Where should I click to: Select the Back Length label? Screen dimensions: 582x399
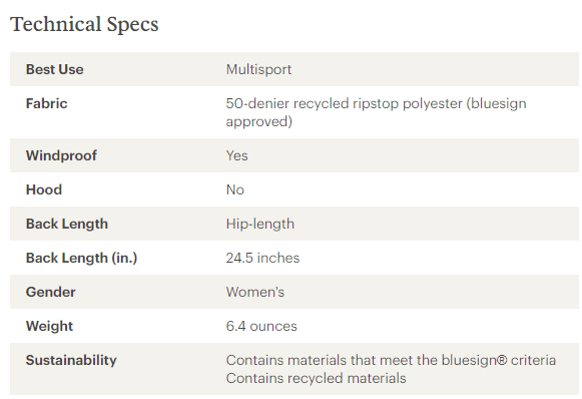click(x=67, y=224)
